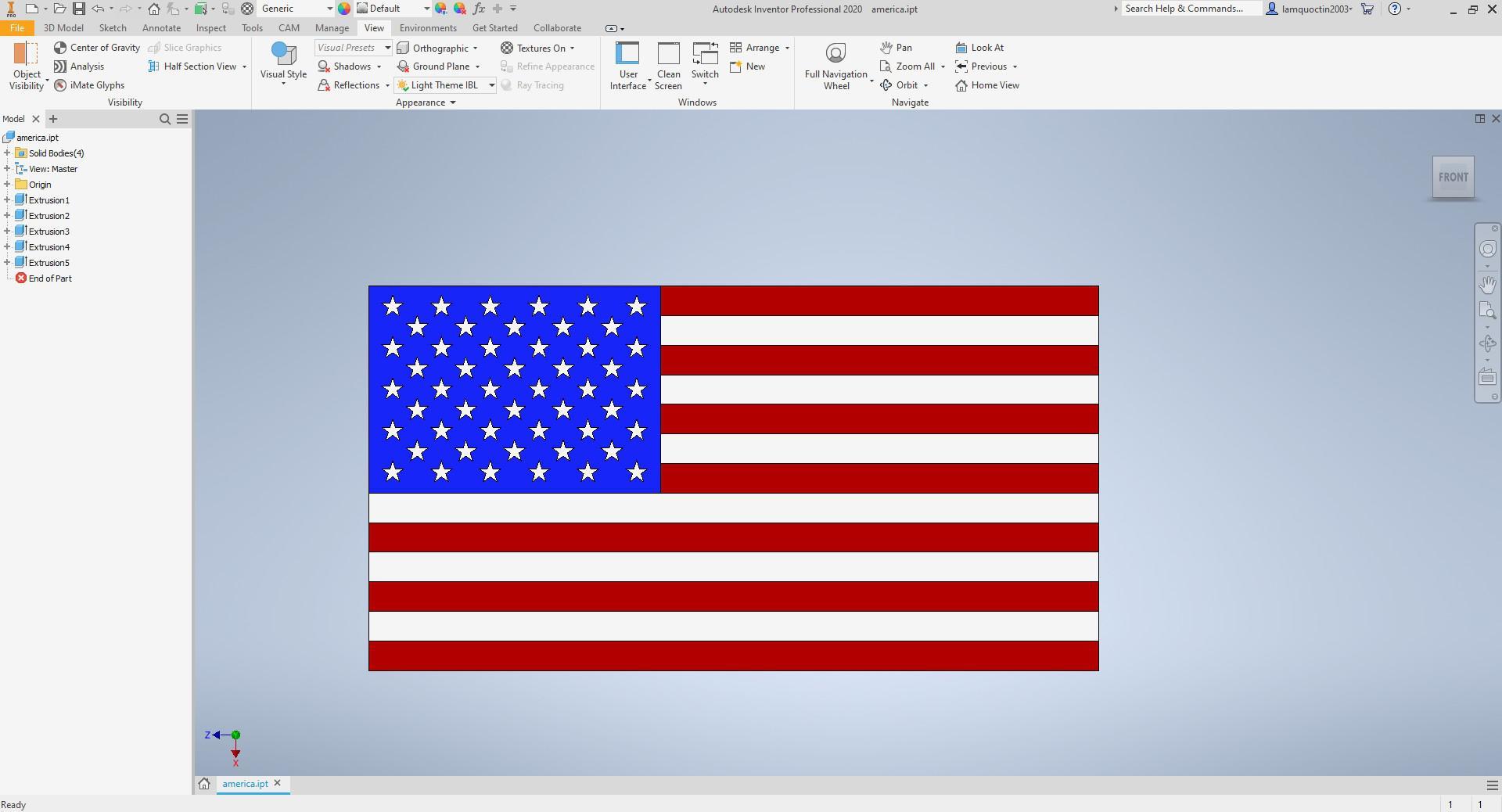This screenshot has width=1502, height=812.
Task: Expand the View: Master node
Action: [x=7, y=169]
